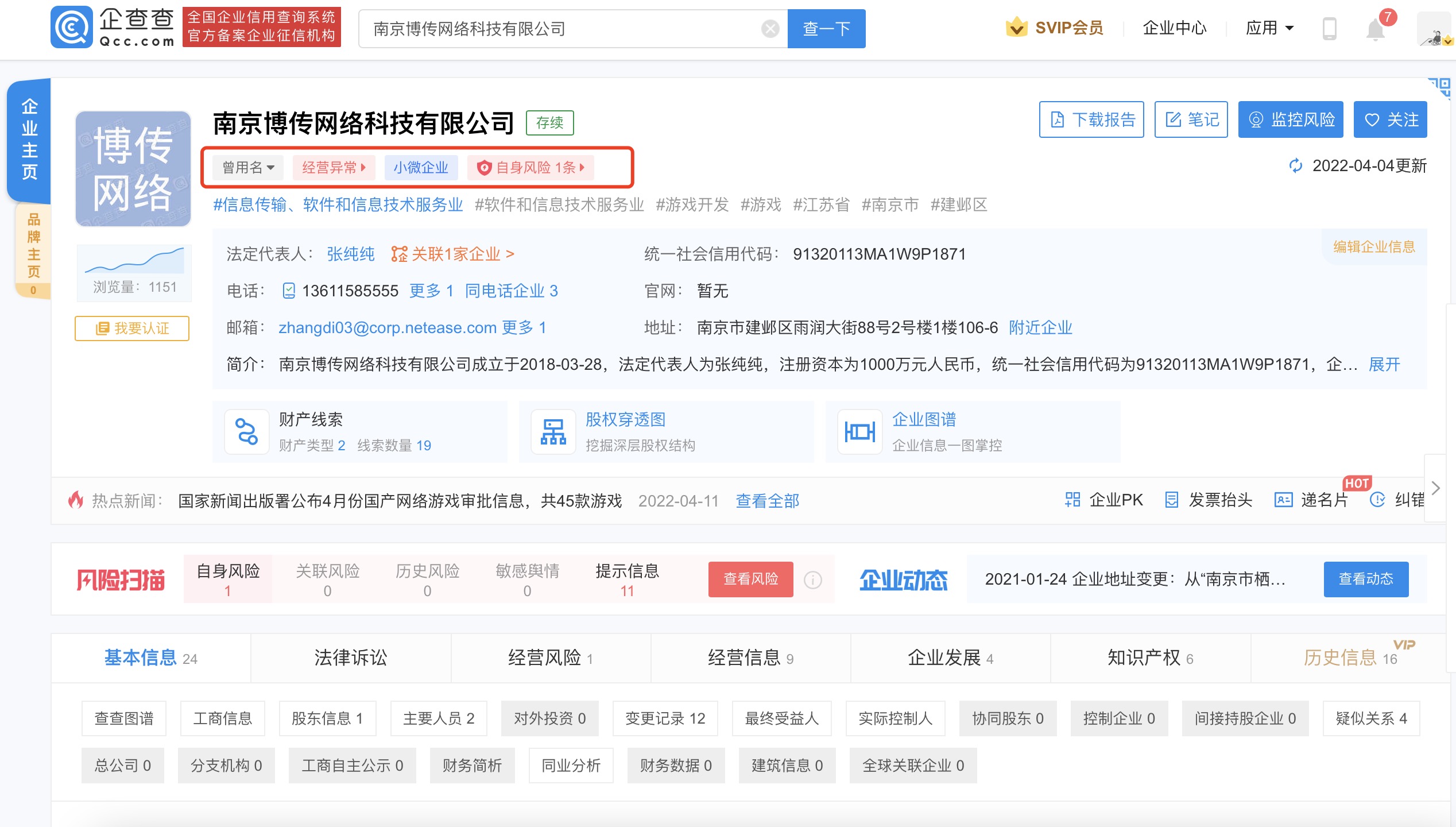The width and height of the screenshot is (1456, 827).
Task: Open the 疑似关系 4 section
Action: 1371,718
